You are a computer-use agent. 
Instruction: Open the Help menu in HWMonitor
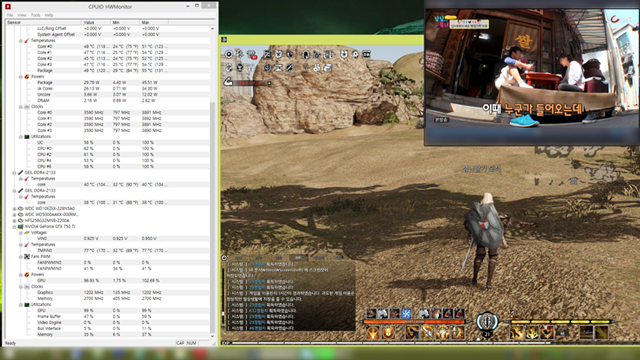pyautogui.click(x=49, y=15)
